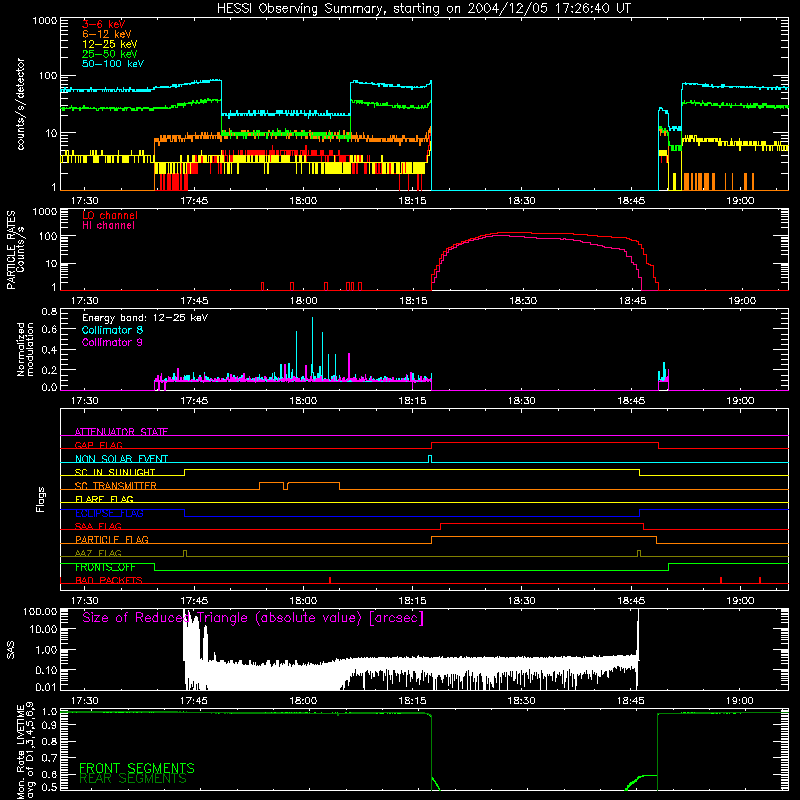Click the tallest Collimator 8 modulation spike

pos(312,347)
